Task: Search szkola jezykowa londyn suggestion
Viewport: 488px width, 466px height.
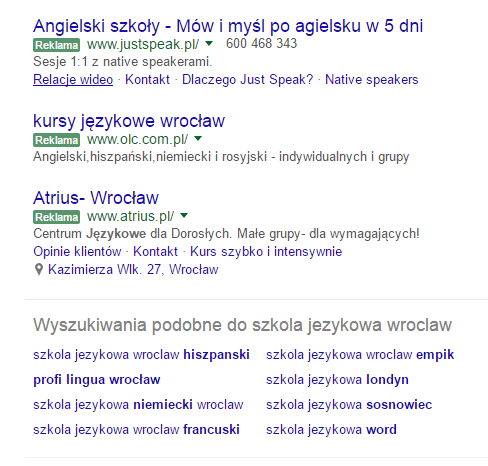Action: click(x=337, y=380)
